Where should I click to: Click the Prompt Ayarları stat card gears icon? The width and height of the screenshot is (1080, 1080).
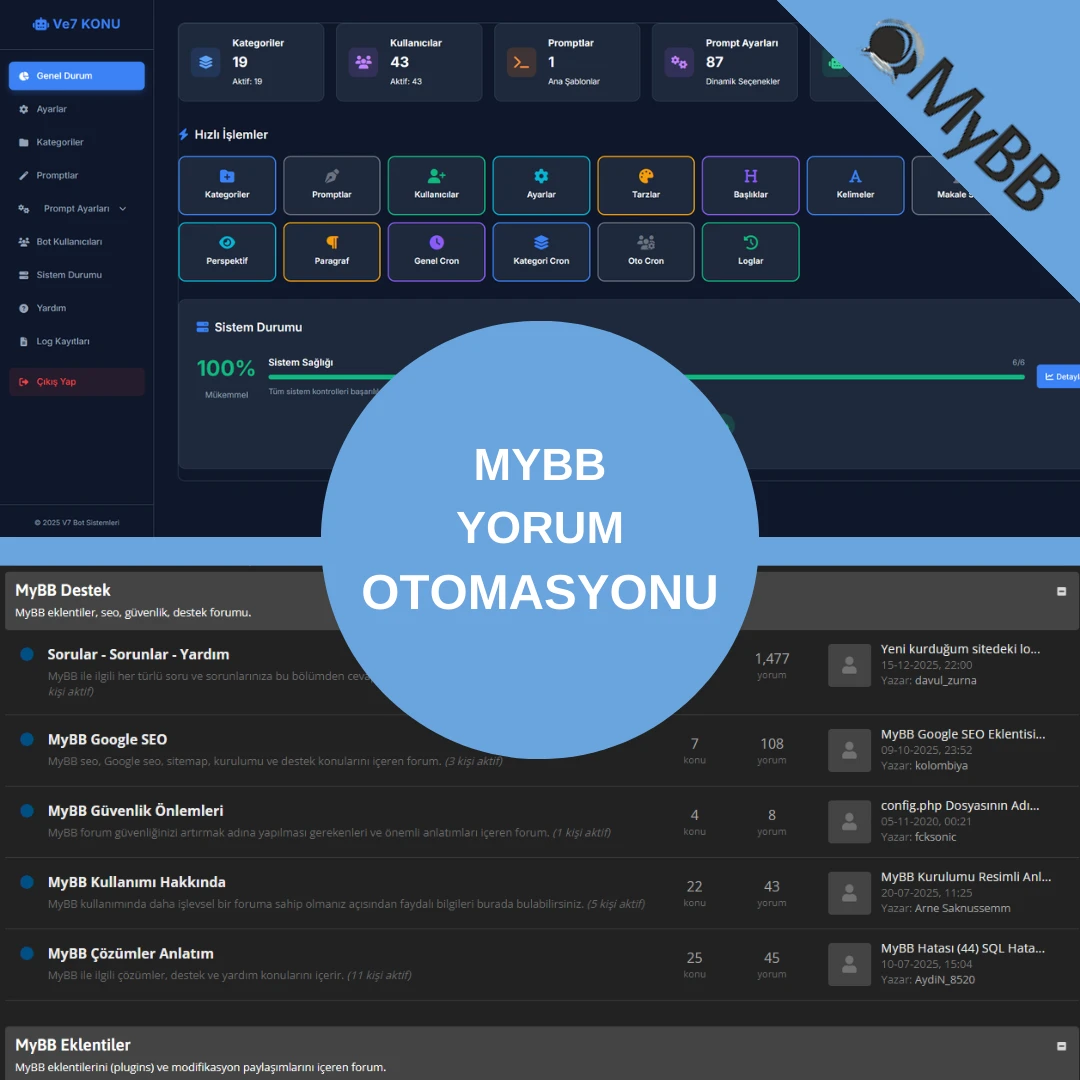tap(679, 62)
